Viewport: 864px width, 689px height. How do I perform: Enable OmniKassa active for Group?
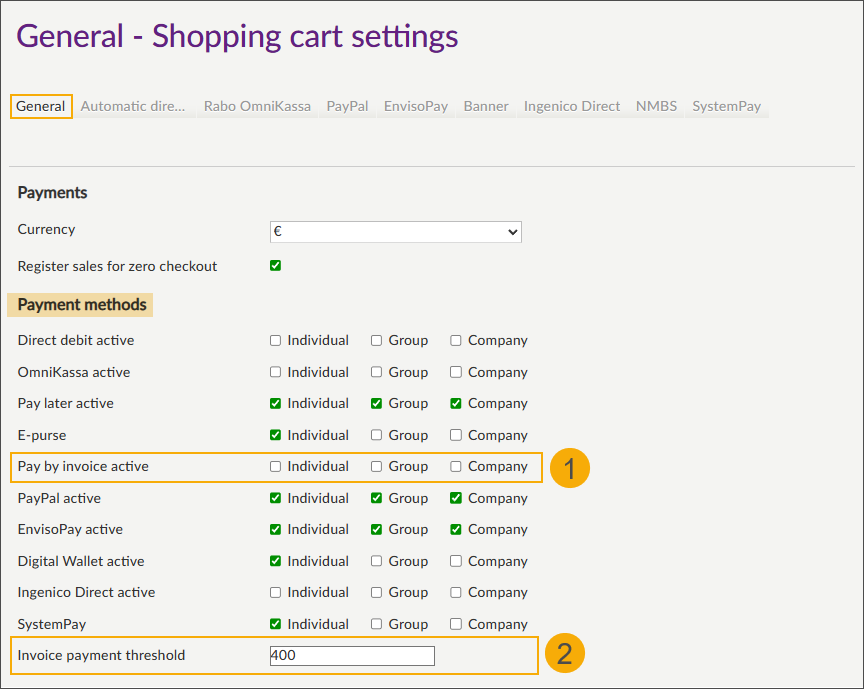377,372
